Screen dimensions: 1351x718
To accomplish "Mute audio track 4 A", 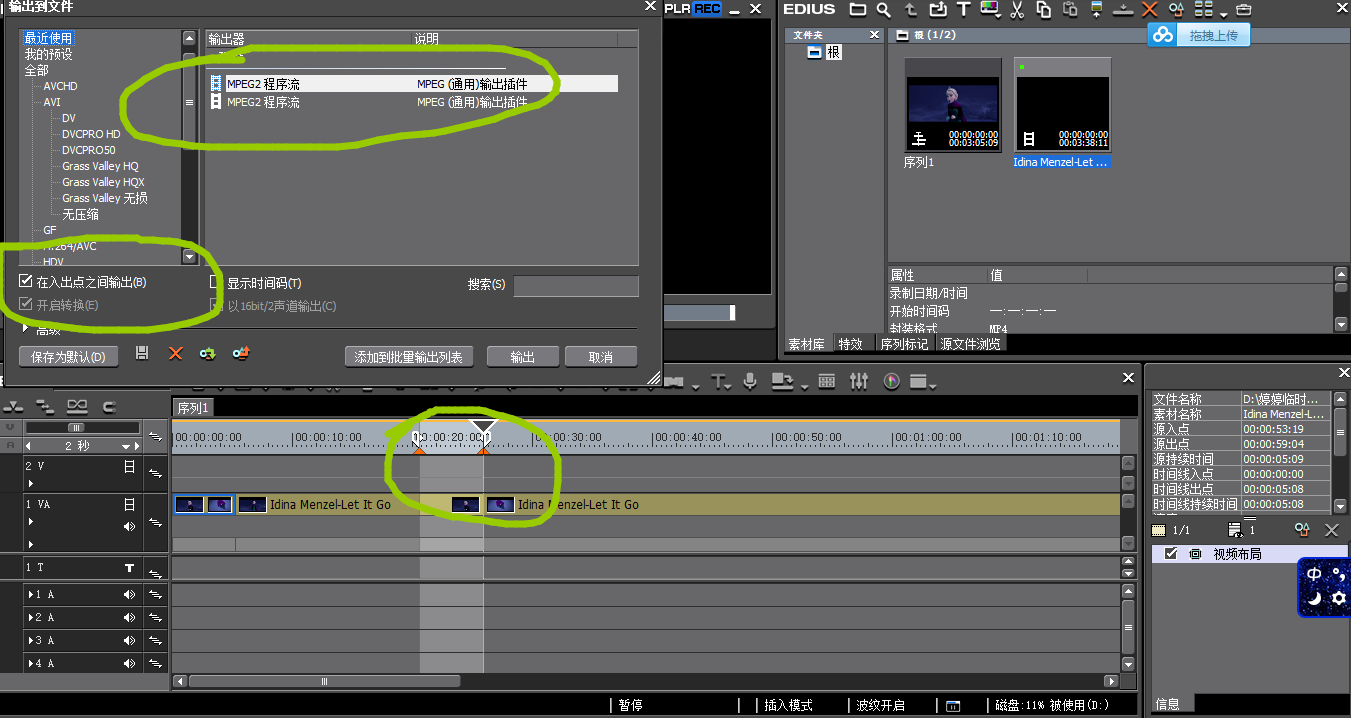I will pyautogui.click(x=129, y=664).
